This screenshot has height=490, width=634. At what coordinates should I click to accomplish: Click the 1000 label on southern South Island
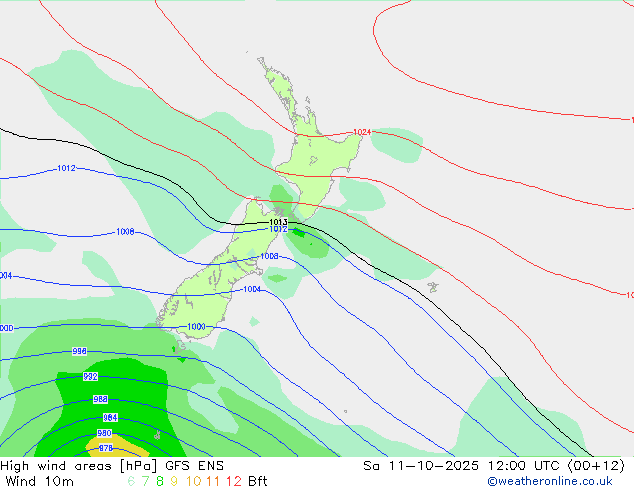click(x=197, y=327)
